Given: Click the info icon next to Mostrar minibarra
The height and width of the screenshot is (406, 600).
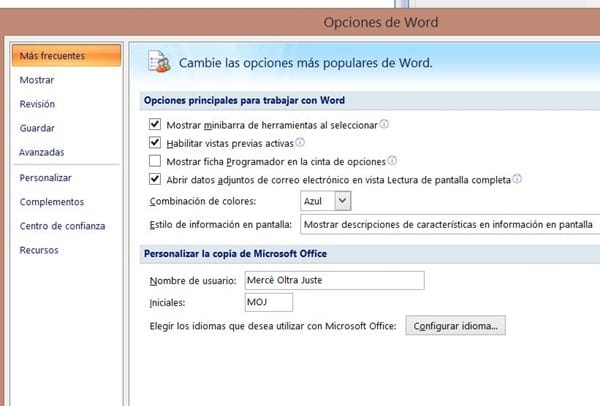Looking at the screenshot, I should [384, 125].
